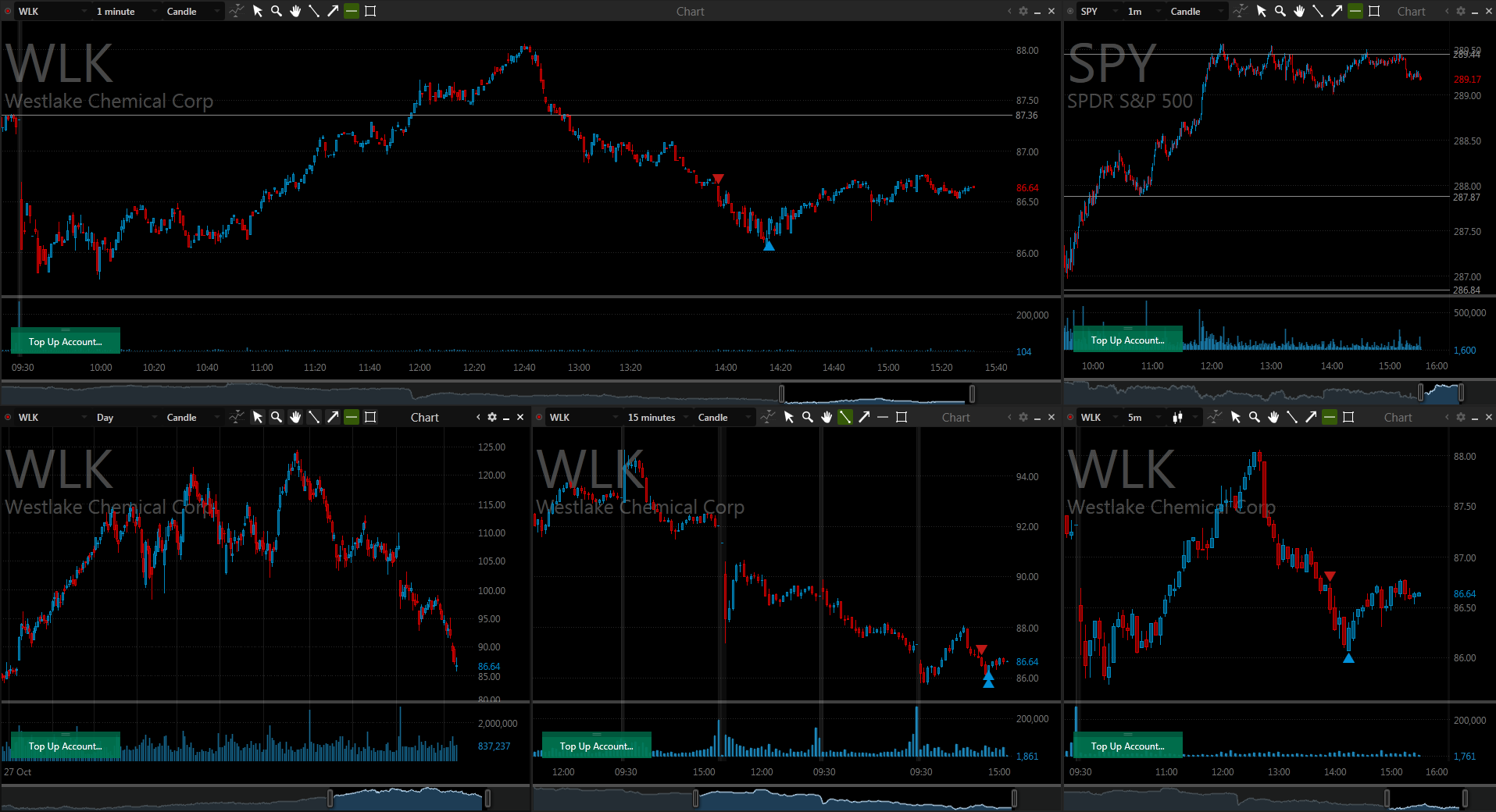Viewport: 1496px width, 812px height.
Task: Click Top Up Account in WLK 5m chart
Action: tap(1127, 746)
